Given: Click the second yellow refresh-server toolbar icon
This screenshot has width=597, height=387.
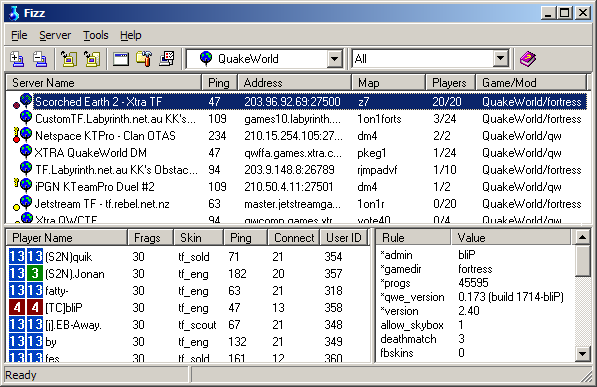Looking at the screenshot, I should coord(92,59).
